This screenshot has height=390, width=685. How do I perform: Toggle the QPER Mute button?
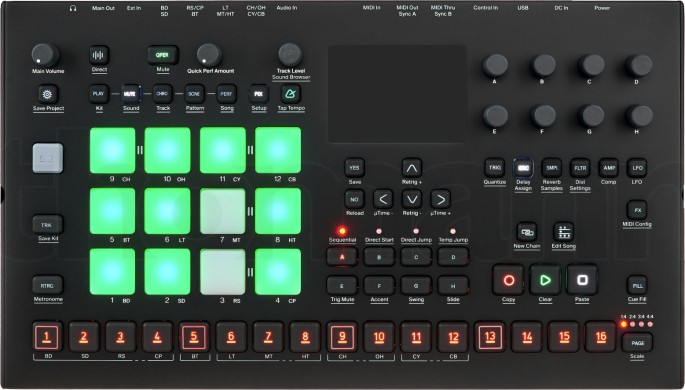(163, 55)
